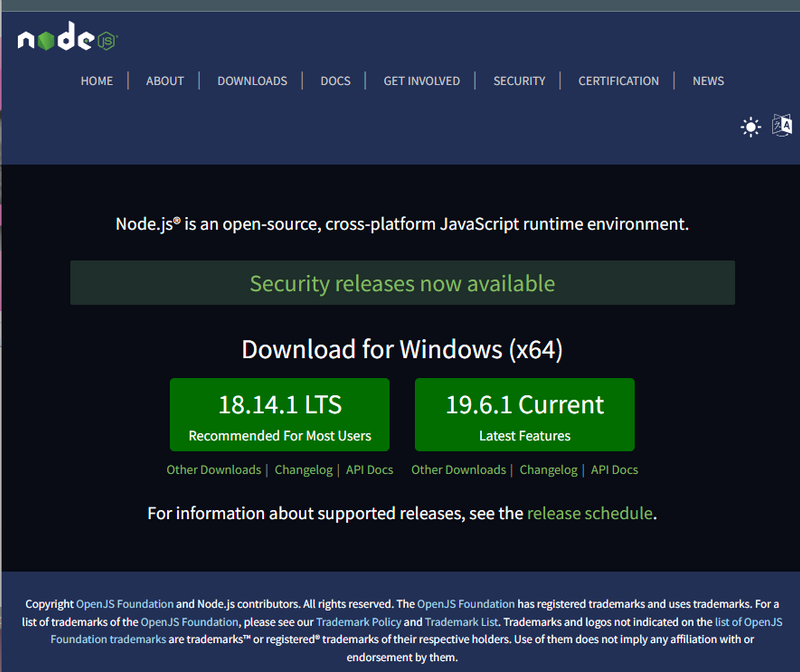Click the Security releases now available banner
This screenshot has width=800, height=672.
point(402,283)
